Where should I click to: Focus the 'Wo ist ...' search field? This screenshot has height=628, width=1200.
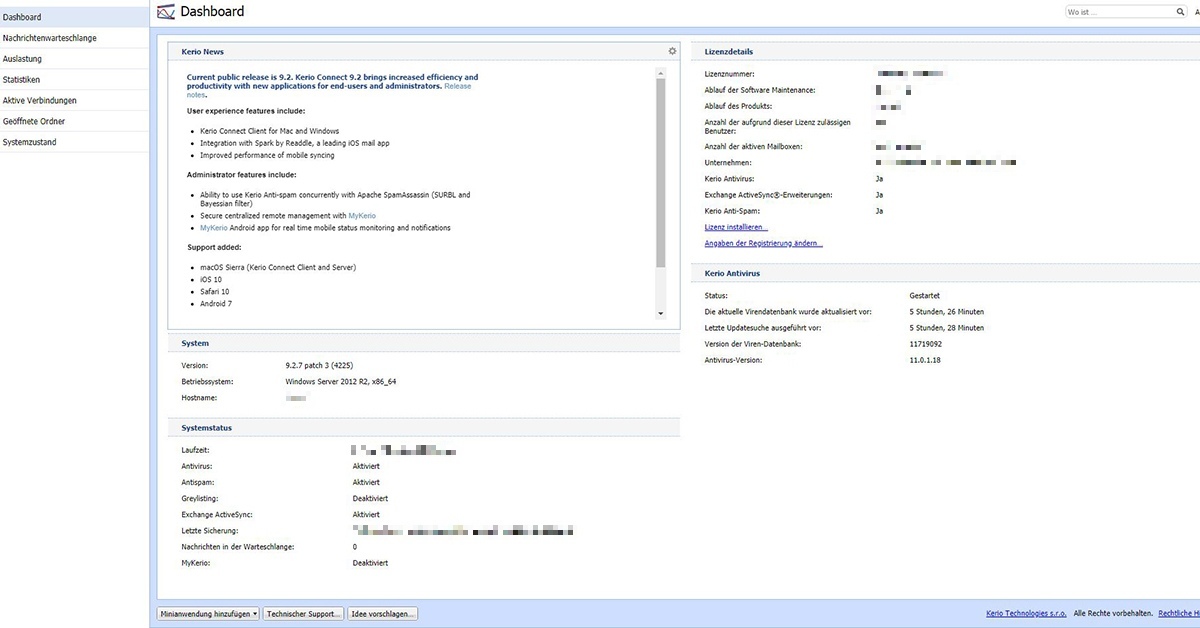(x=1120, y=12)
